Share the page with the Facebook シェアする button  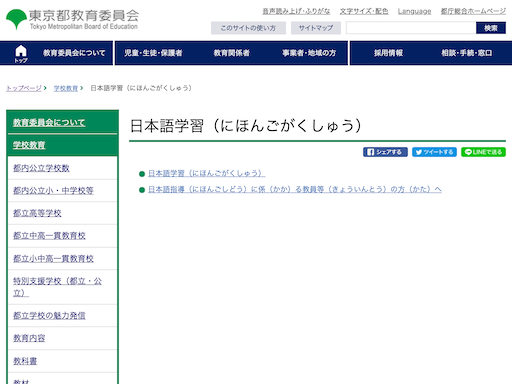pos(385,152)
